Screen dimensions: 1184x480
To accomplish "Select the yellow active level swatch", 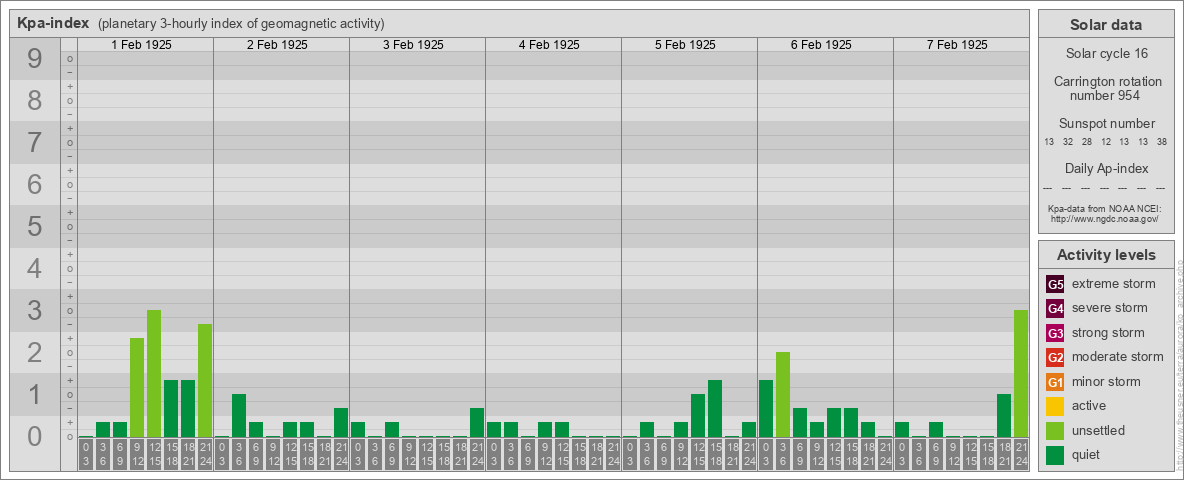I will 1055,406.
